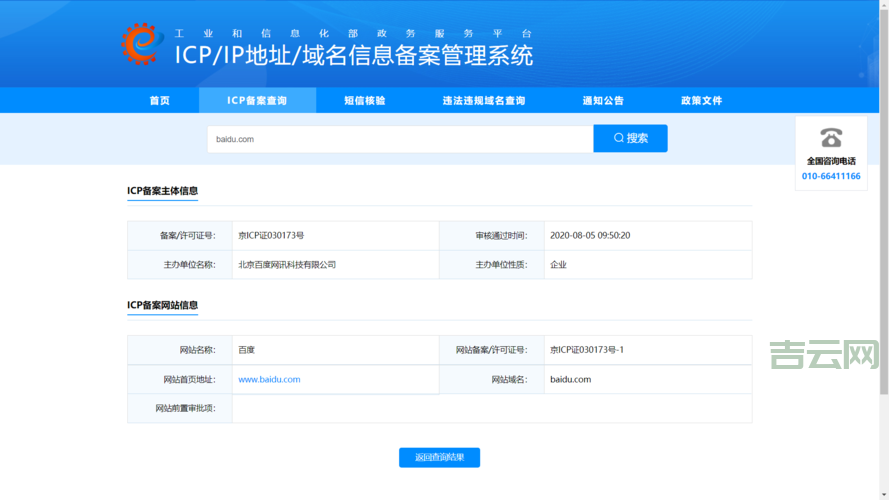
Task: Click the 返回查询结果 button
Action: [439, 457]
